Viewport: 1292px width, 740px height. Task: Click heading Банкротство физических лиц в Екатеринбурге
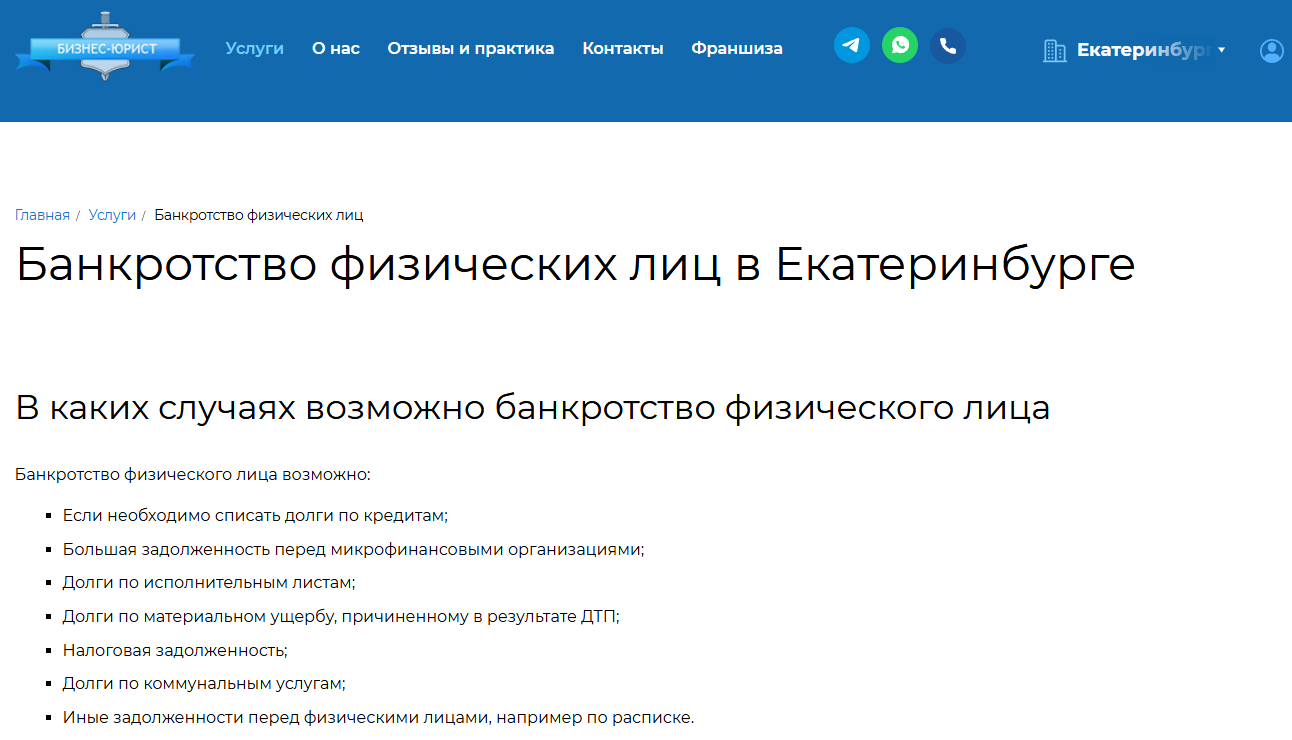click(576, 265)
